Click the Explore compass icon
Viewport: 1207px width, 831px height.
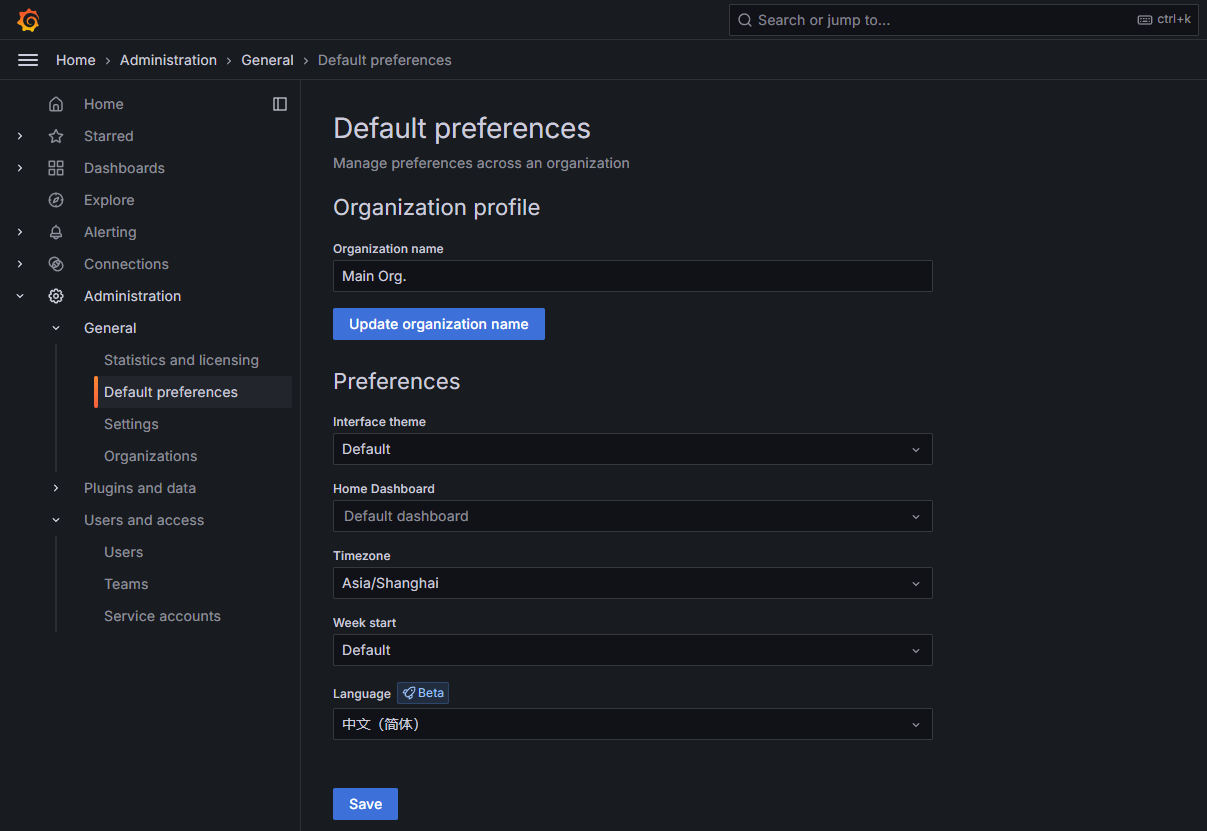point(56,200)
